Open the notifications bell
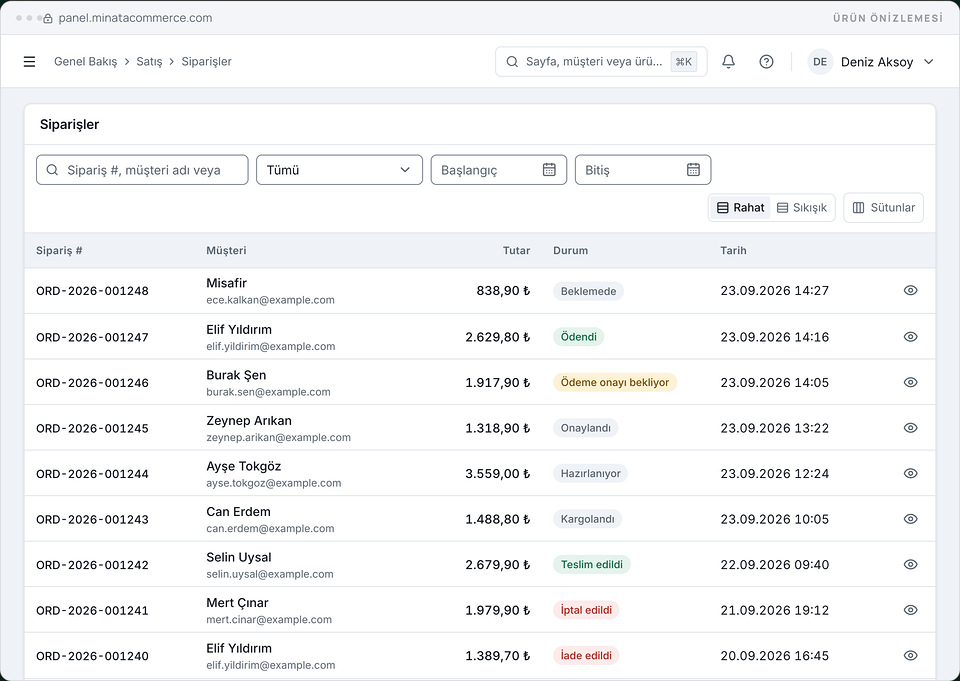The height and width of the screenshot is (681, 960). [728, 62]
